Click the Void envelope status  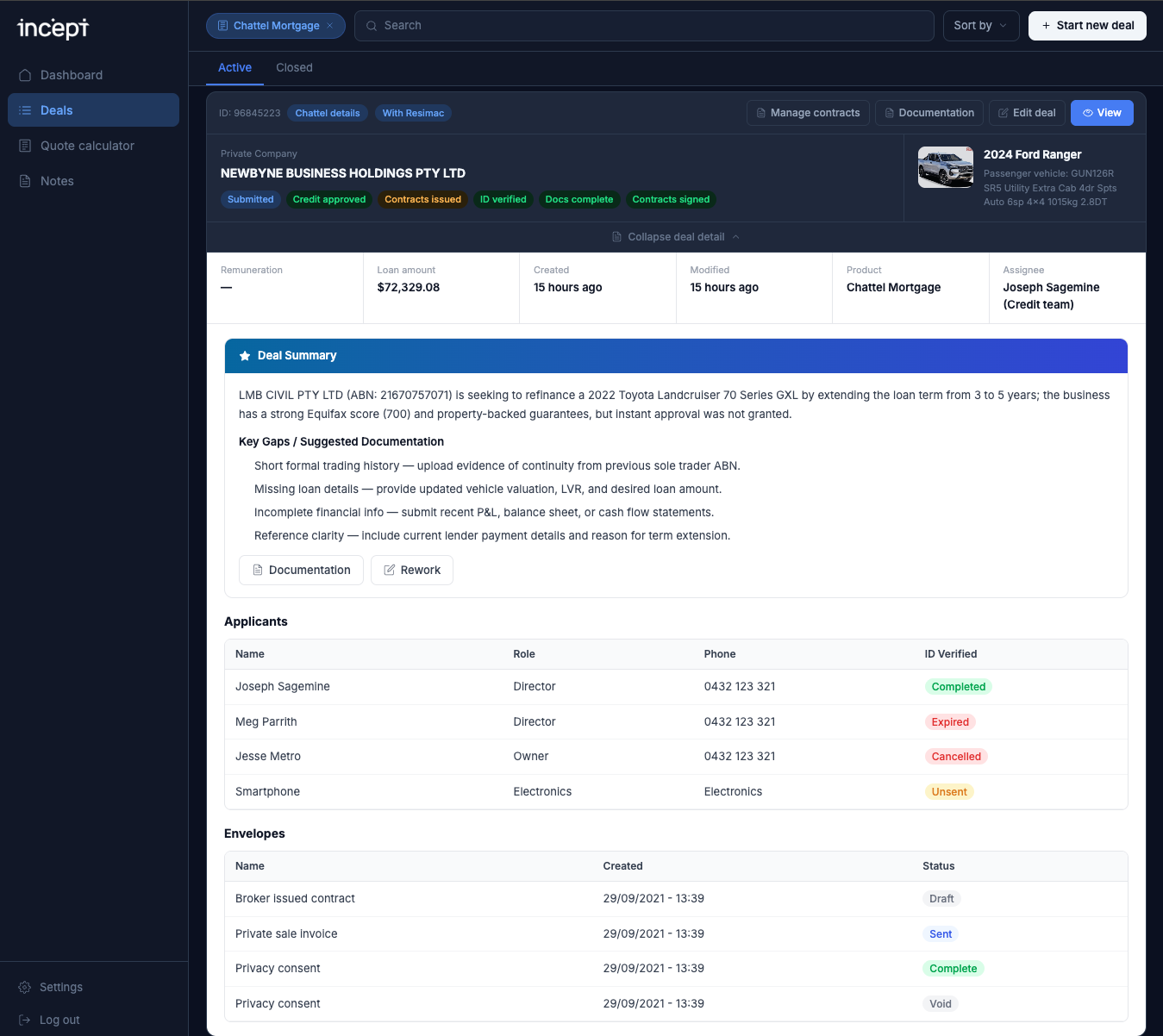pyautogui.click(x=941, y=1004)
